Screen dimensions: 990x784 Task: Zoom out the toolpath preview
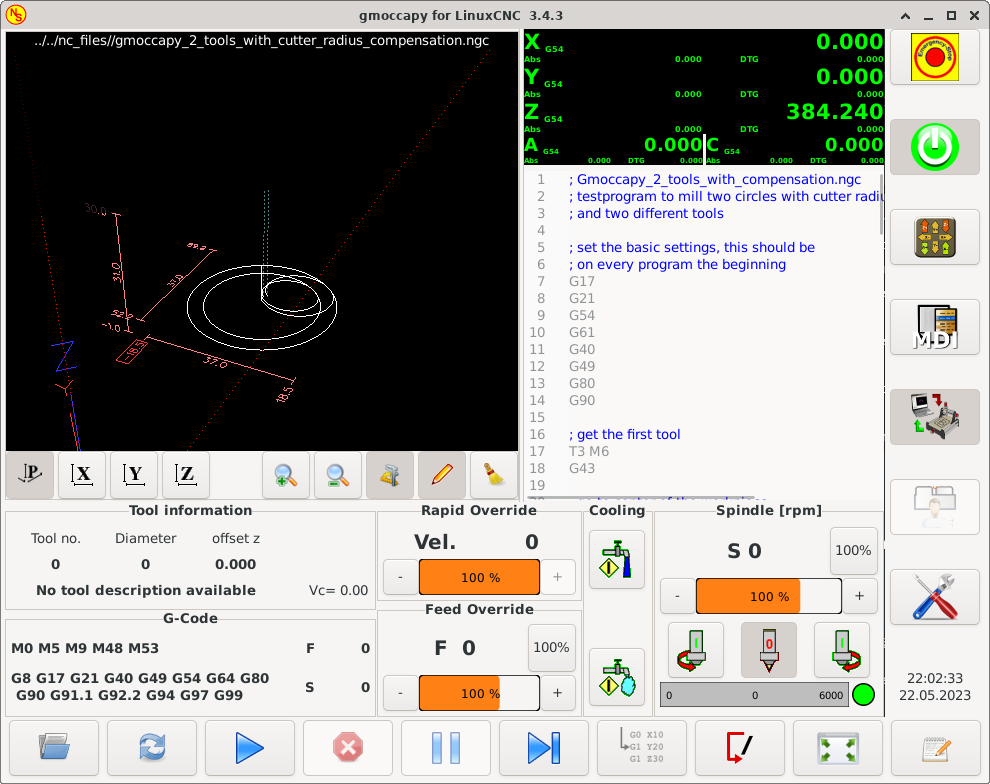tap(338, 475)
